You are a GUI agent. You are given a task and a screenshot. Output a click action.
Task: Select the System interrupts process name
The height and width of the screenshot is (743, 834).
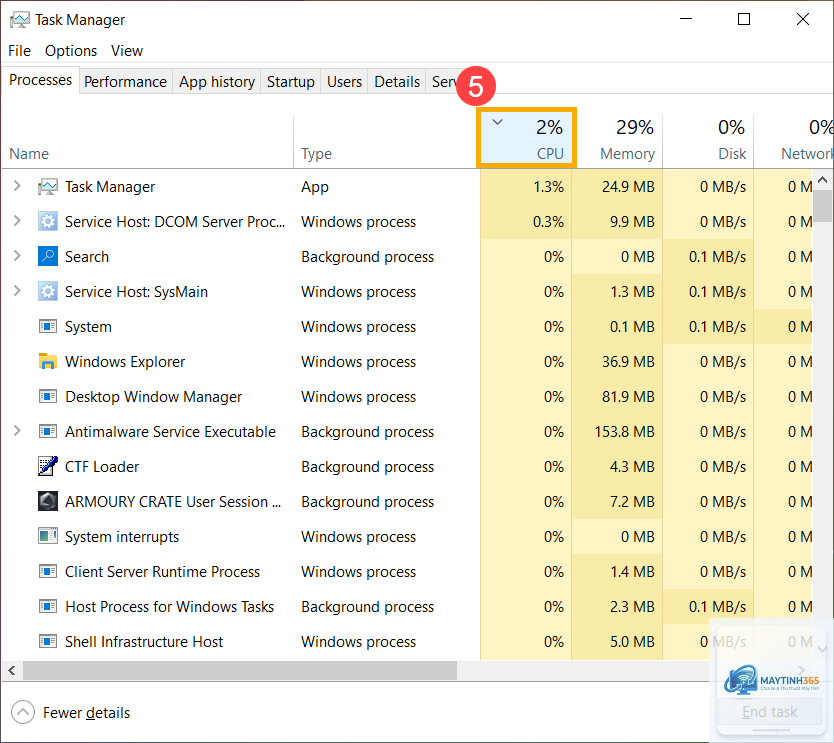coord(122,537)
